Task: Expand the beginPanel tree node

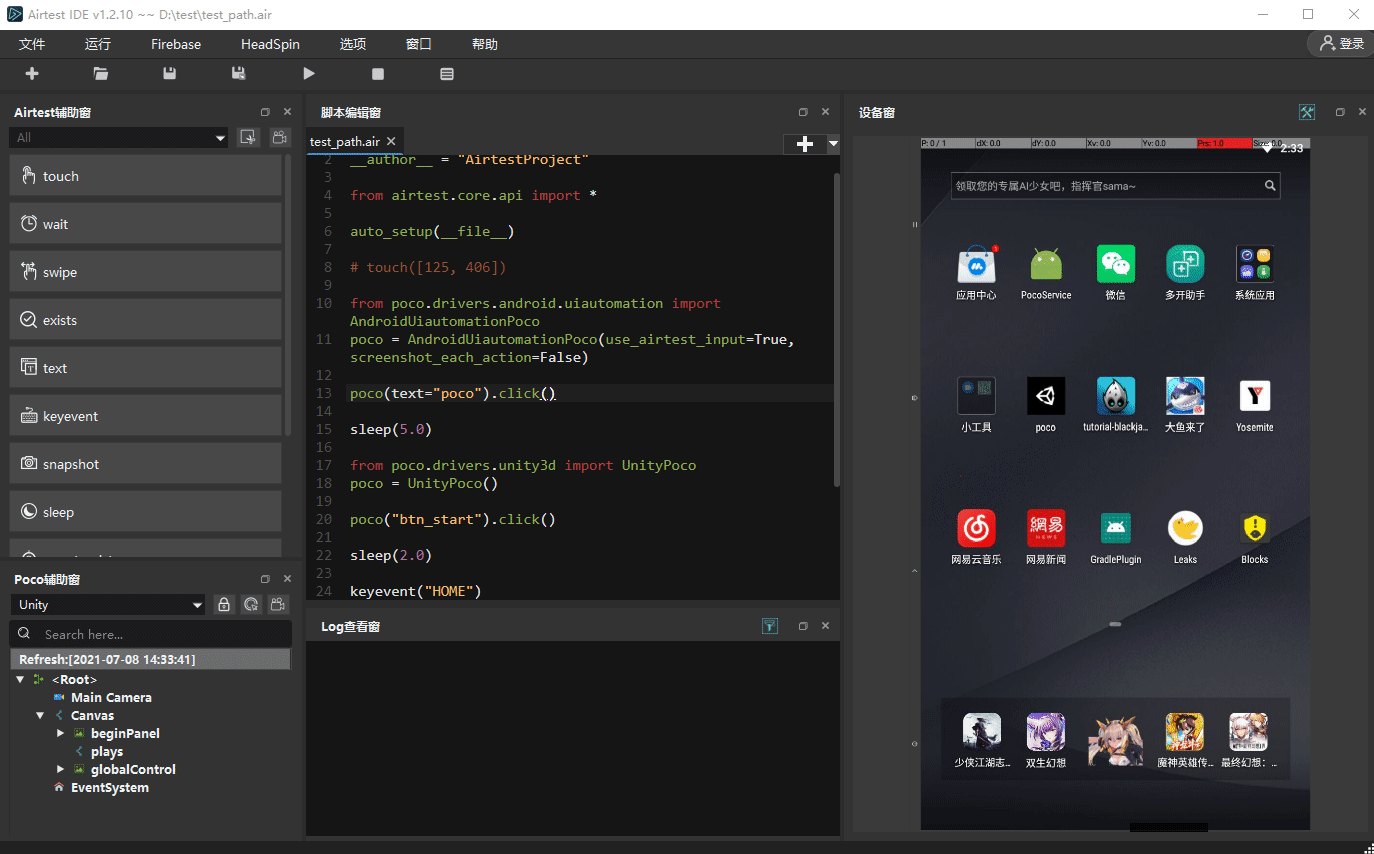Action: [x=60, y=734]
